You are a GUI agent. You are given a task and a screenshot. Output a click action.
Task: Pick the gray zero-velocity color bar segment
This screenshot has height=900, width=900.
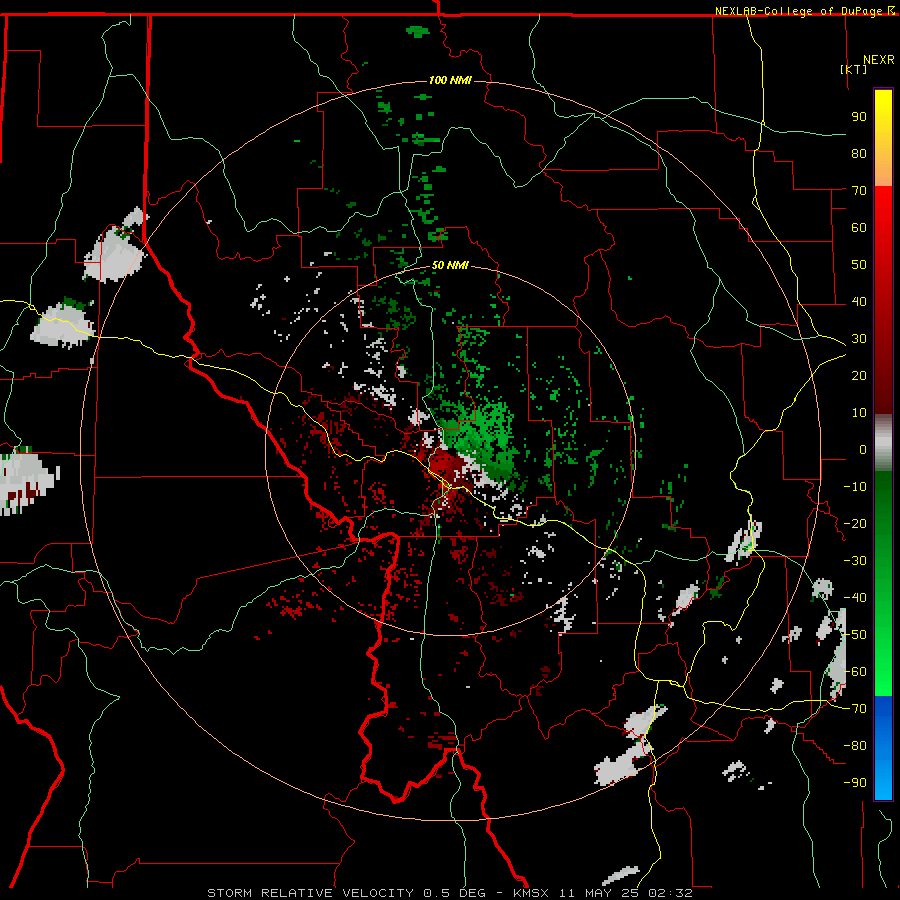point(883,443)
